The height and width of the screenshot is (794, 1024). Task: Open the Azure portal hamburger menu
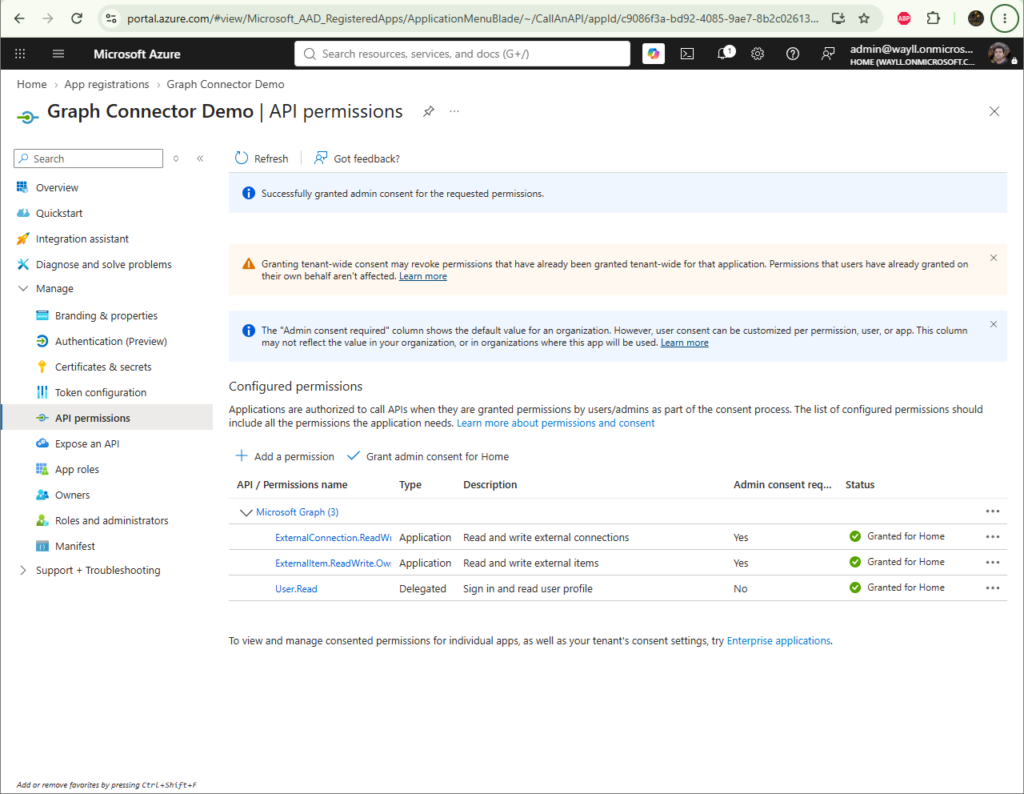pyautogui.click(x=58, y=54)
